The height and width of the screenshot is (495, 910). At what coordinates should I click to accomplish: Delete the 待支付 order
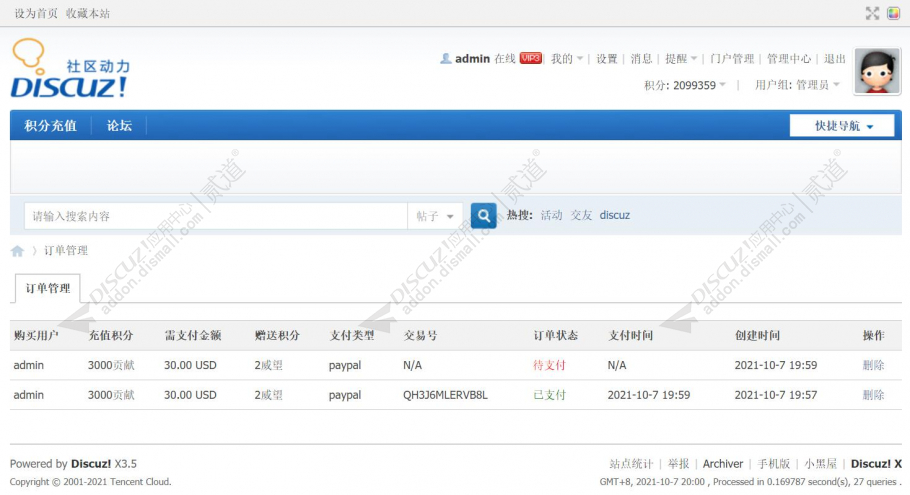[x=873, y=365]
